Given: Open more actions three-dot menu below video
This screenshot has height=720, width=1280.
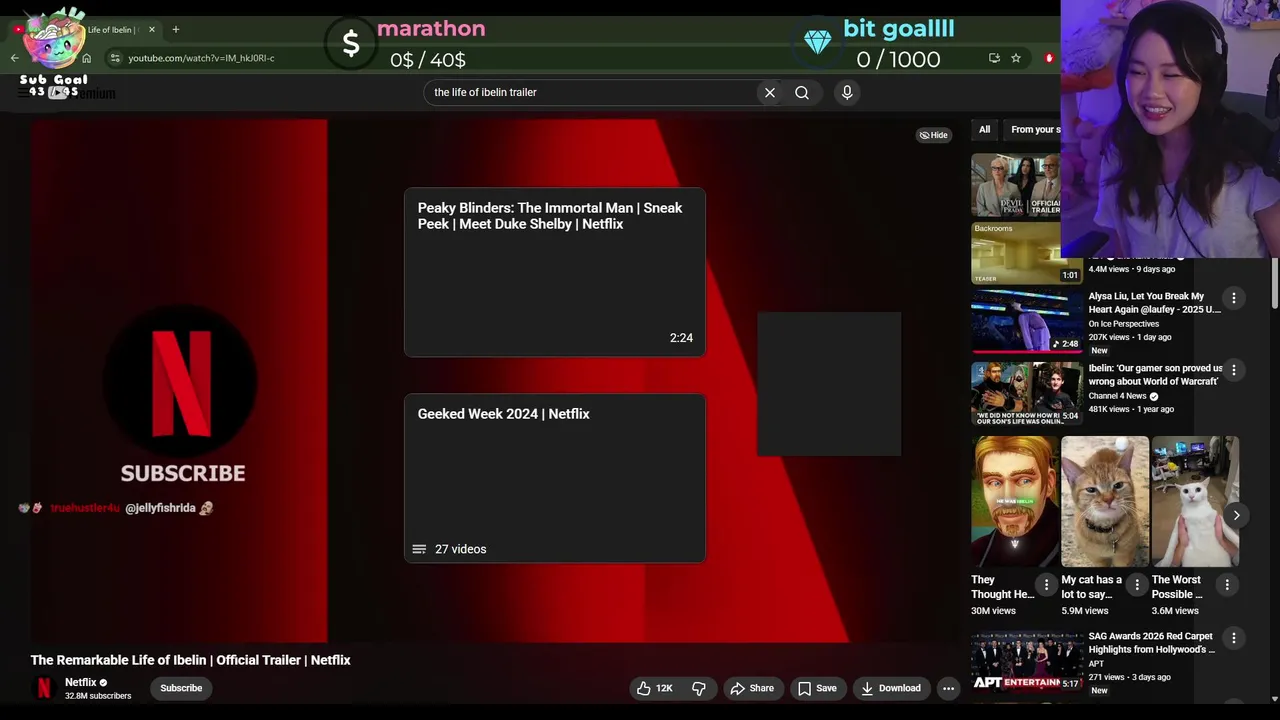Looking at the screenshot, I should pos(948,688).
